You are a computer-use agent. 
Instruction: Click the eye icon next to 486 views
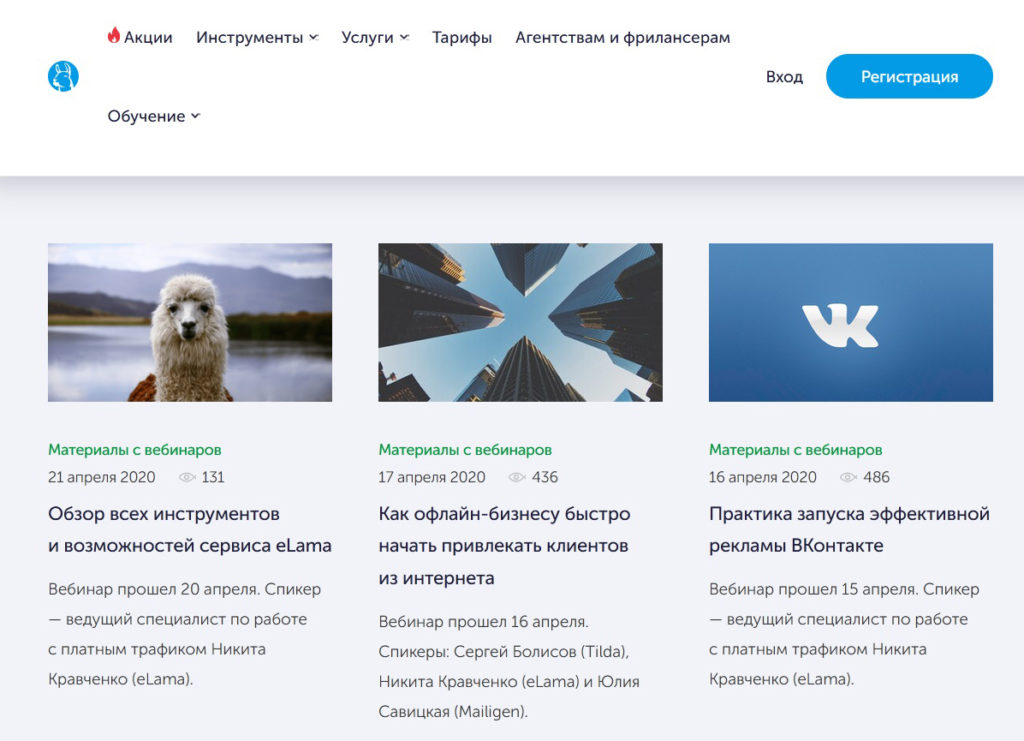(x=848, y=478)
